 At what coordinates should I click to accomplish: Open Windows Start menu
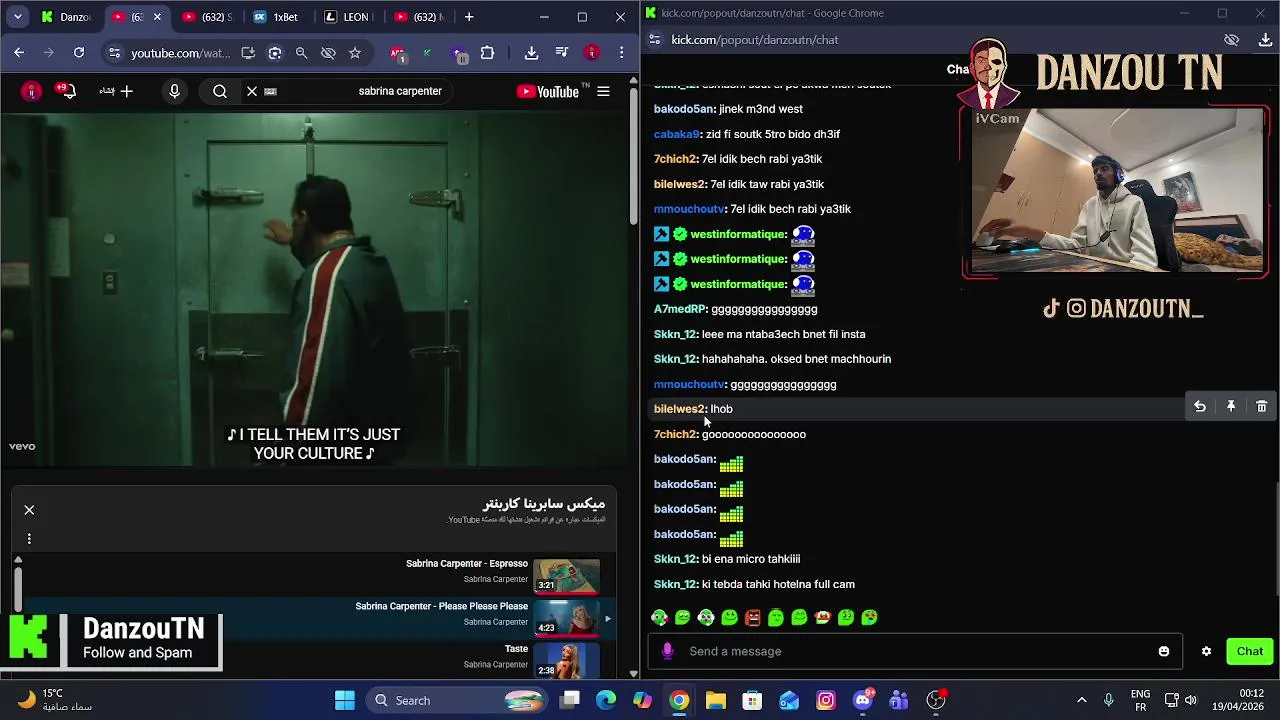345,700
